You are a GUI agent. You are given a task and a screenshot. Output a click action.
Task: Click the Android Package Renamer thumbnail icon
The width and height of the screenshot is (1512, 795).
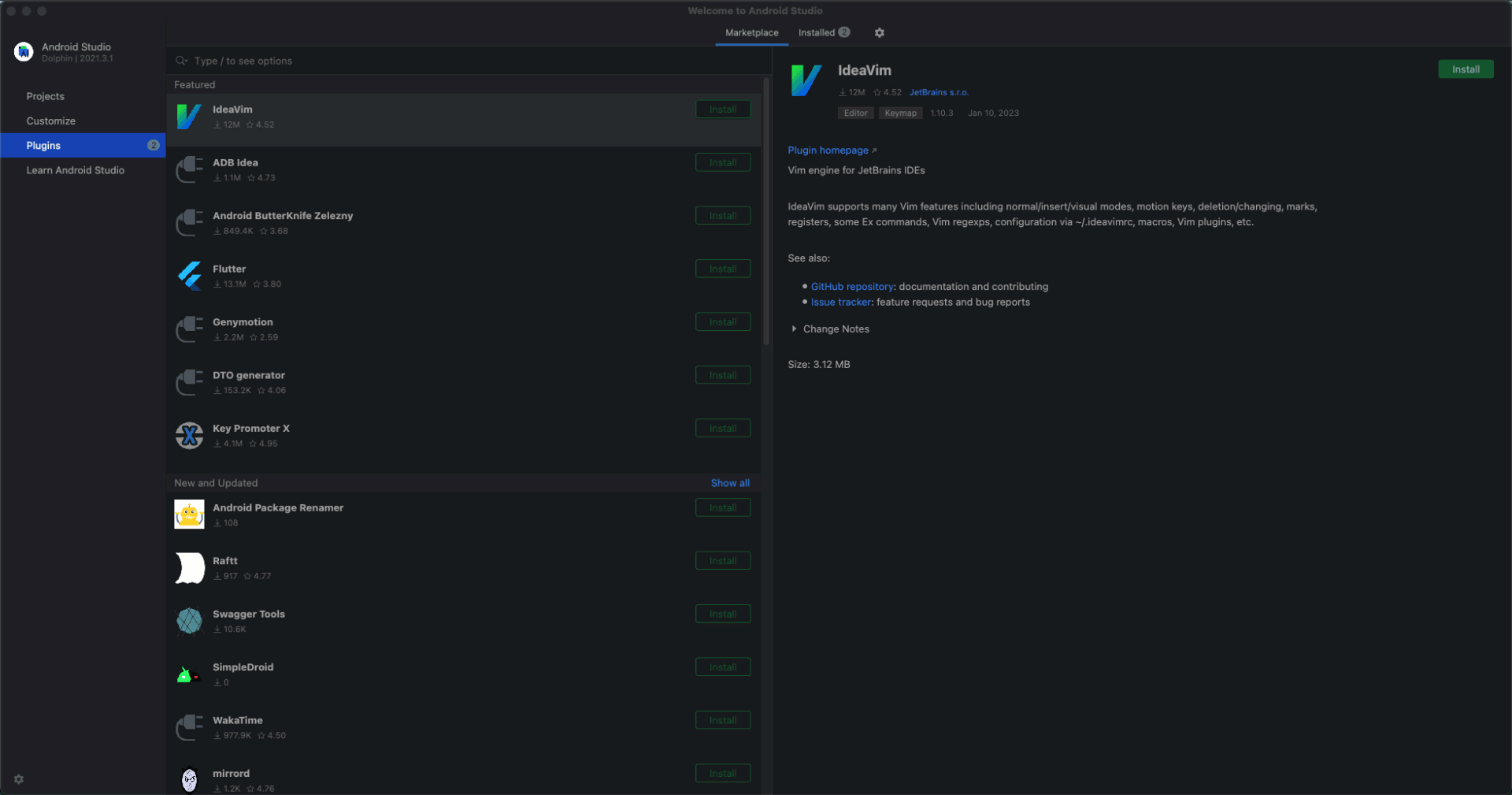point(189,514)
